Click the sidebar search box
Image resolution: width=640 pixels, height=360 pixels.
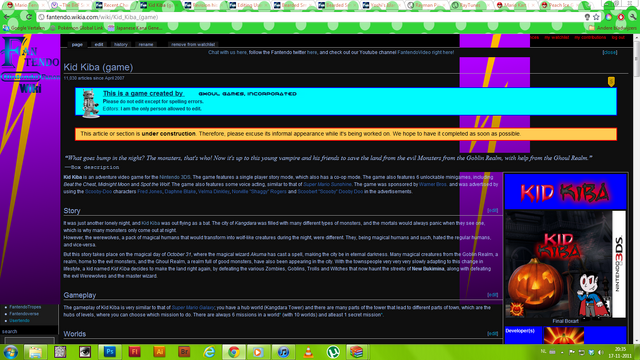29,340
